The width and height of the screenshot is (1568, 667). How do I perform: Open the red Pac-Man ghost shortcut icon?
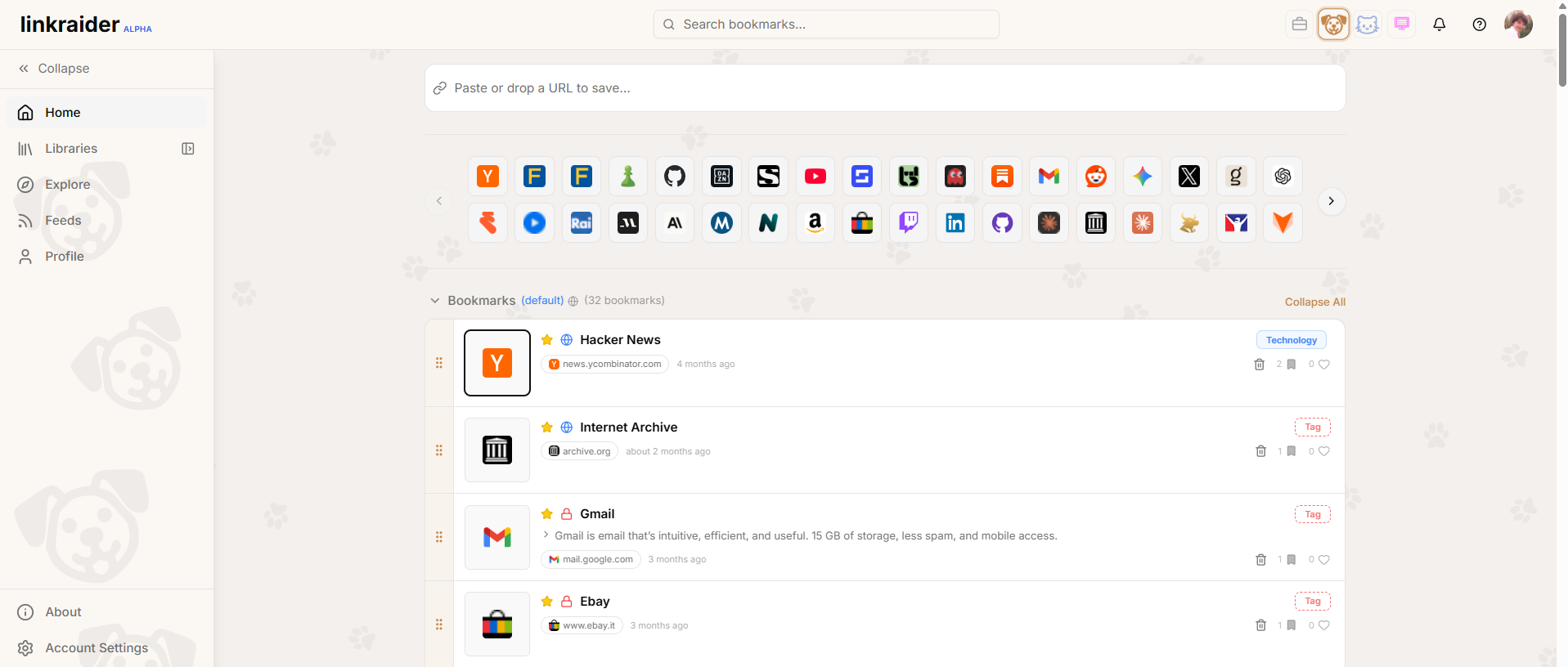(955, 177)
